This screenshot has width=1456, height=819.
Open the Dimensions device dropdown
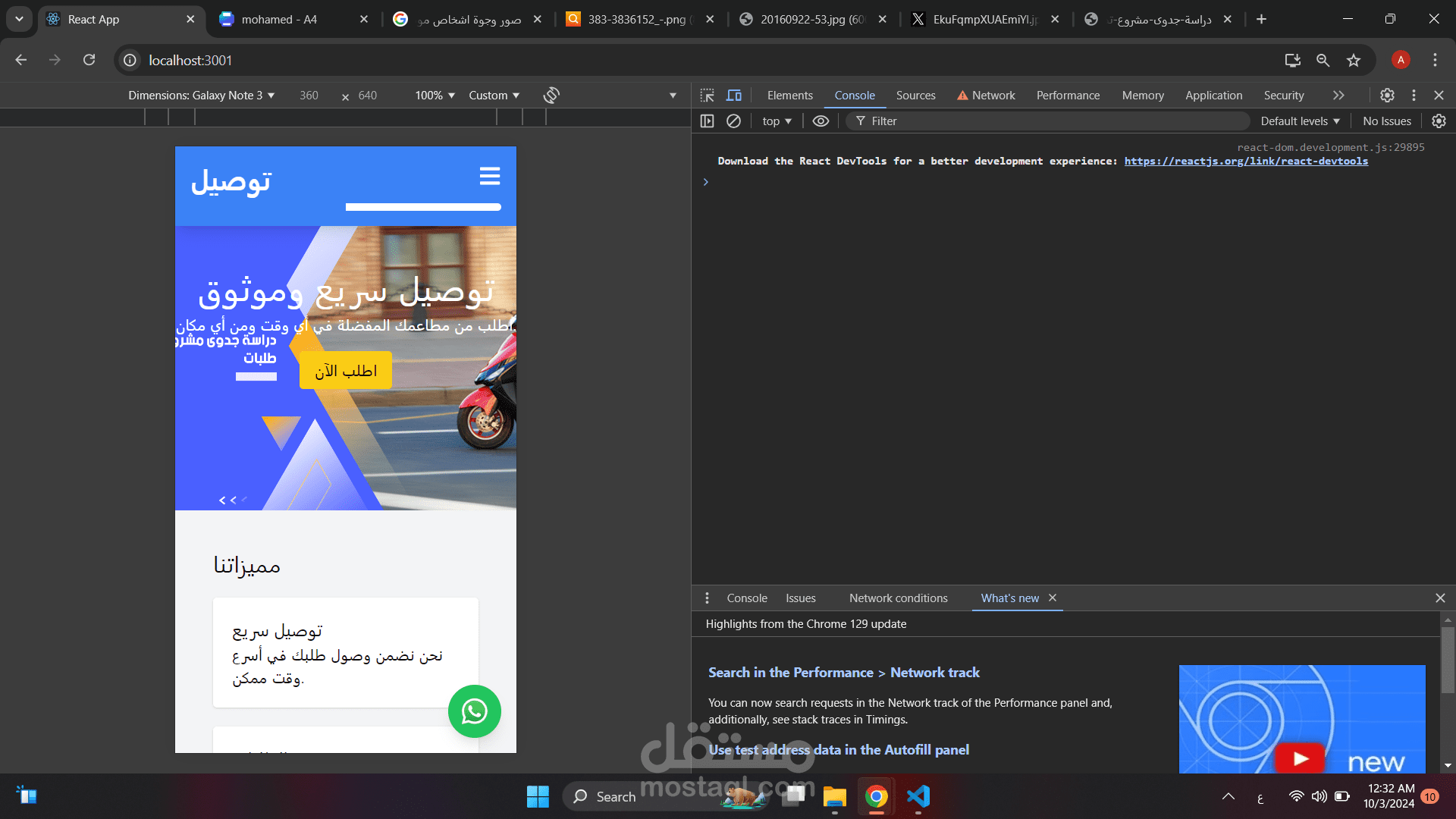click(x=202, y=95)
